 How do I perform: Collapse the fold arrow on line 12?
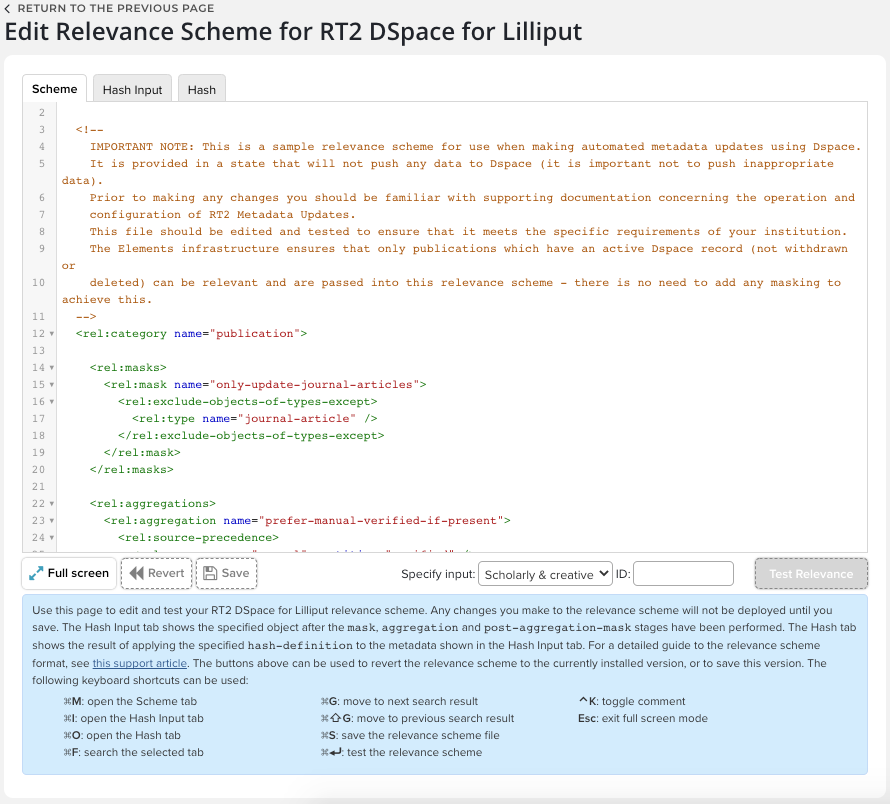pyautogui.click(x=52, y=334)
